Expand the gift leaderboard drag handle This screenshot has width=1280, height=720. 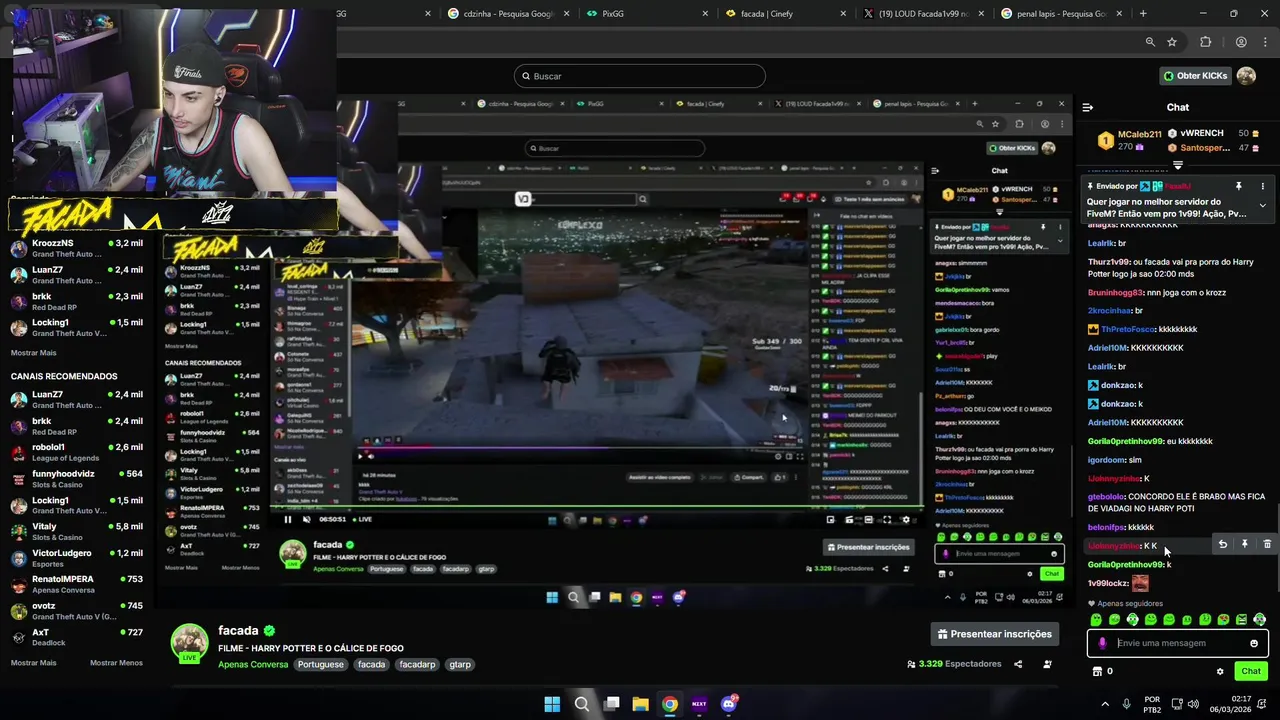1178,165
